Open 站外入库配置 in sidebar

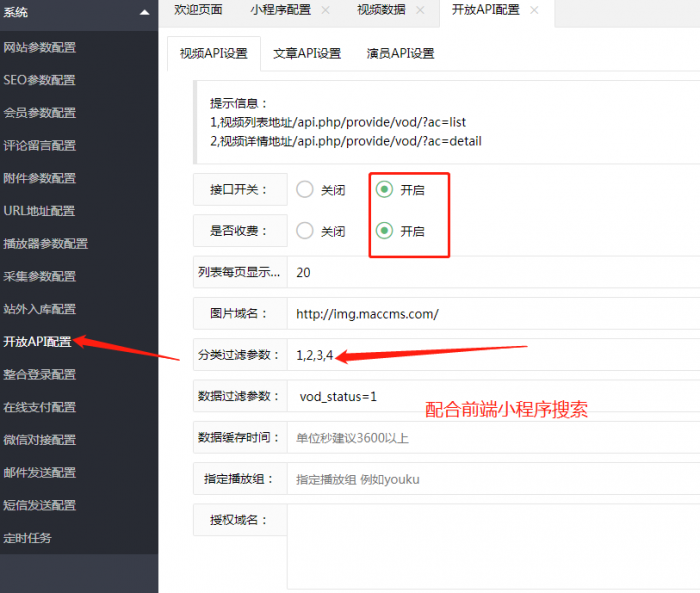[x=39, y=309]
